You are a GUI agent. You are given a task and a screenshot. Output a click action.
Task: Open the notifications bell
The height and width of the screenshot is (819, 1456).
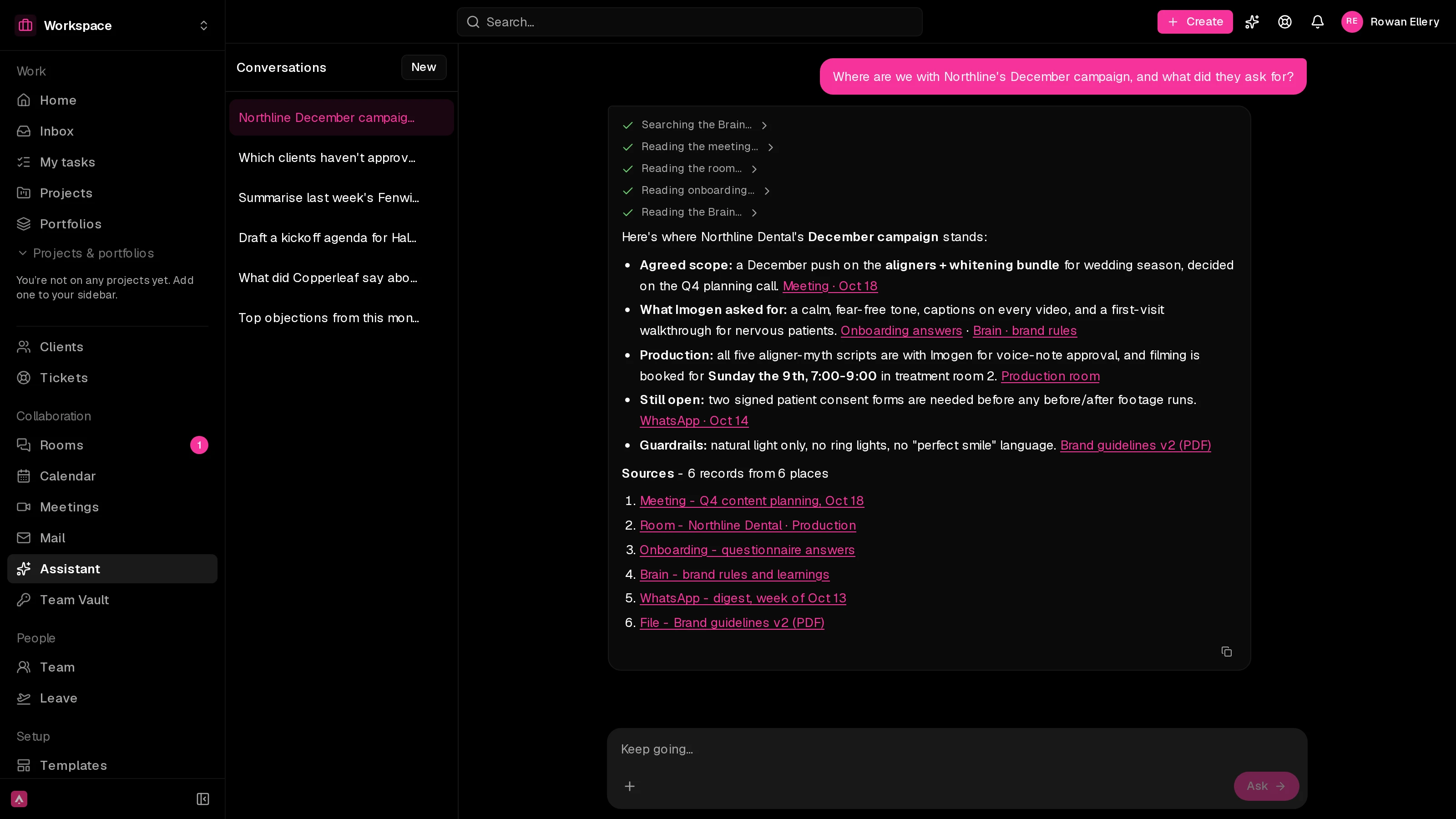1318,22
